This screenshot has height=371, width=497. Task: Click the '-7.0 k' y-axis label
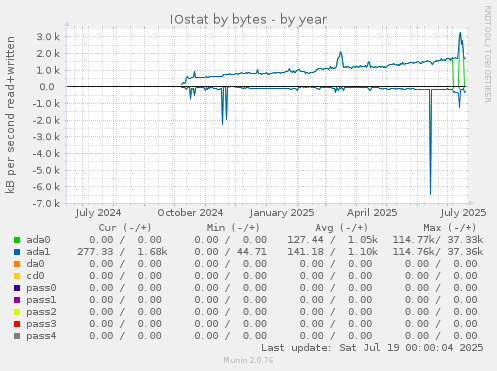click(46, 203)
